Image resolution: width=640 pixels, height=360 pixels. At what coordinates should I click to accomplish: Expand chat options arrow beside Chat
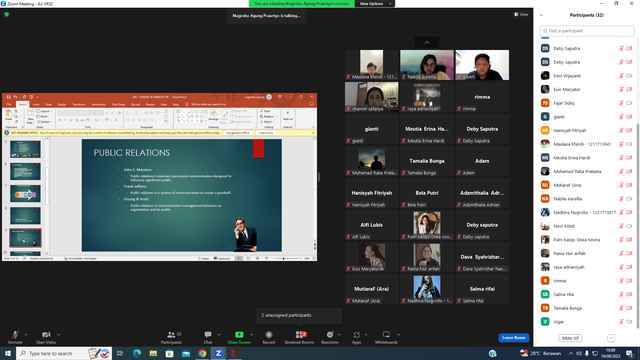click(x=219, y=335)
